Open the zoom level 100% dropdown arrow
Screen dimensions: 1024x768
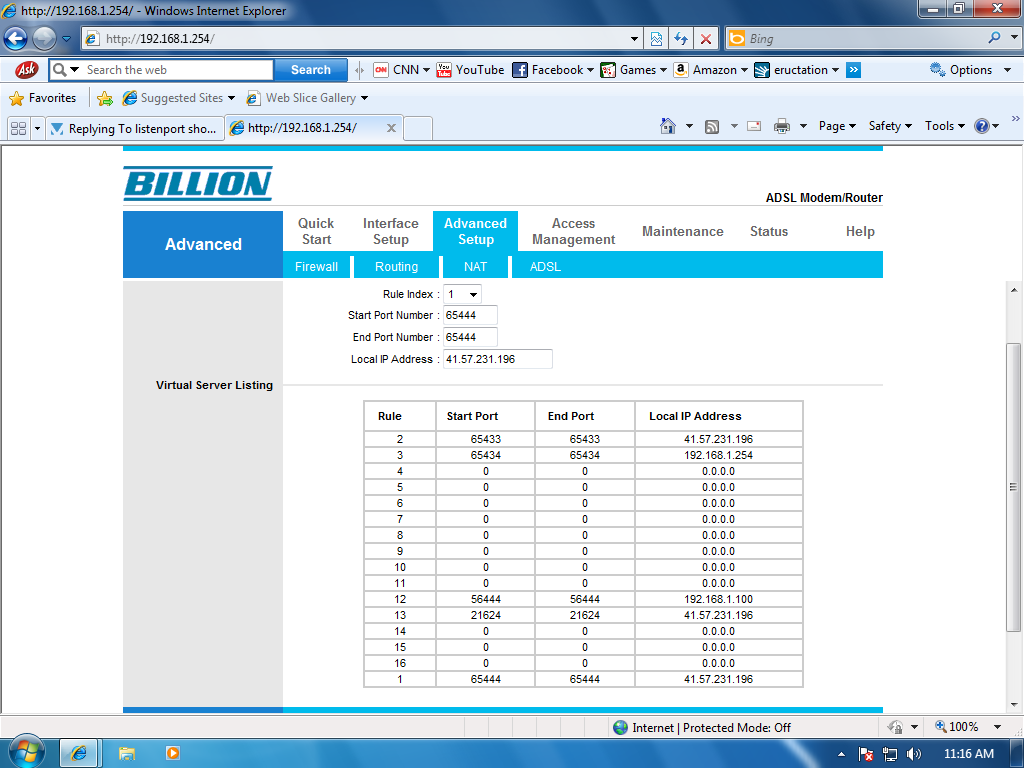click(x=997, y=727)
